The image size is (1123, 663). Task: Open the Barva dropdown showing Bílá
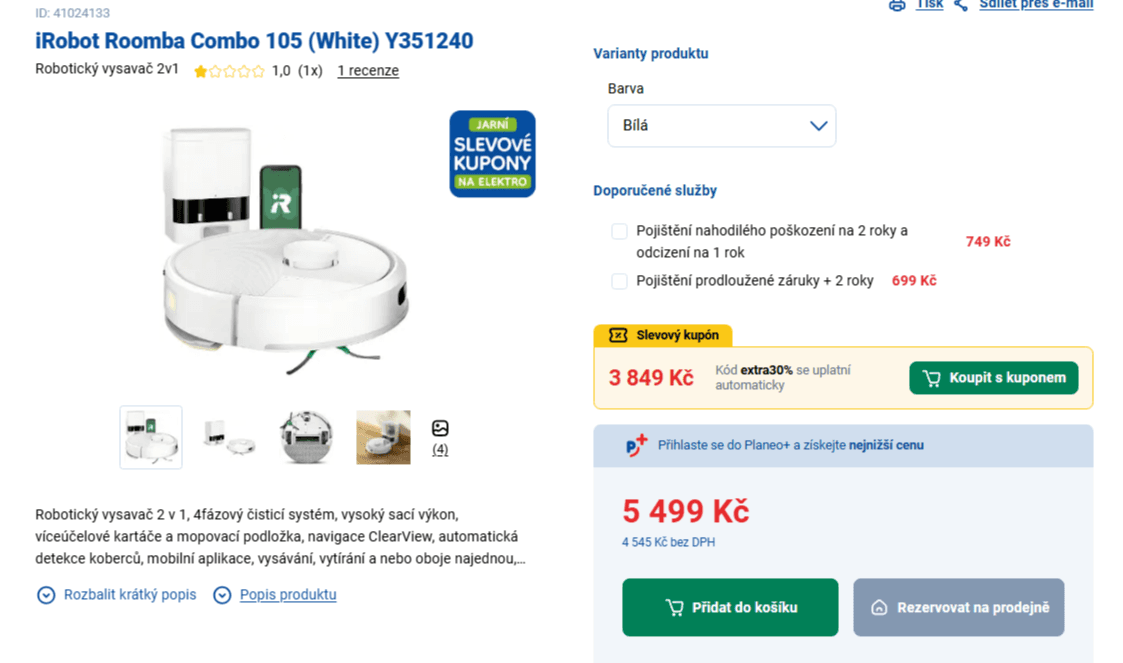(x=721, y=125)
